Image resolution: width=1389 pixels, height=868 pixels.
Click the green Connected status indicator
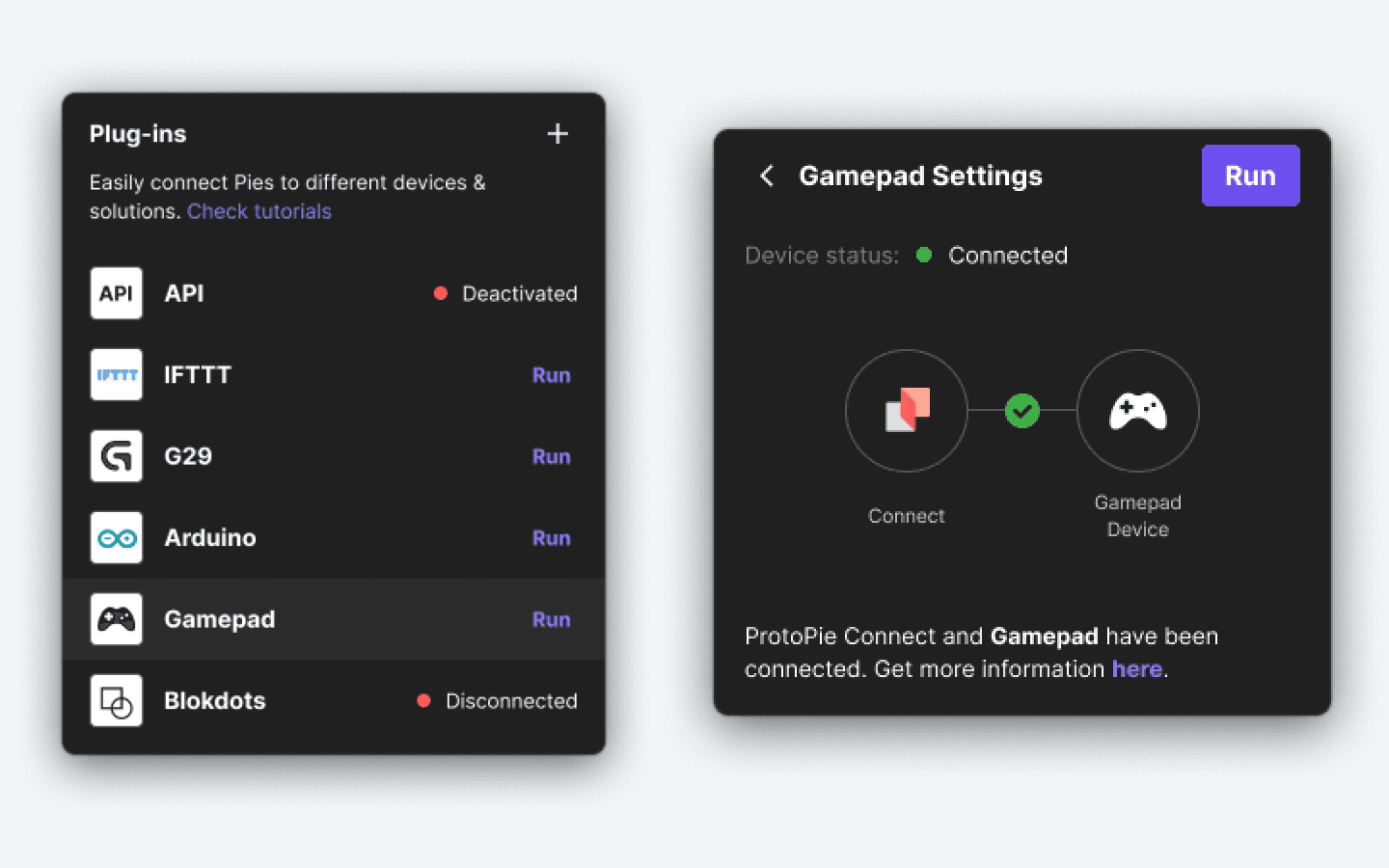[924, 255]
